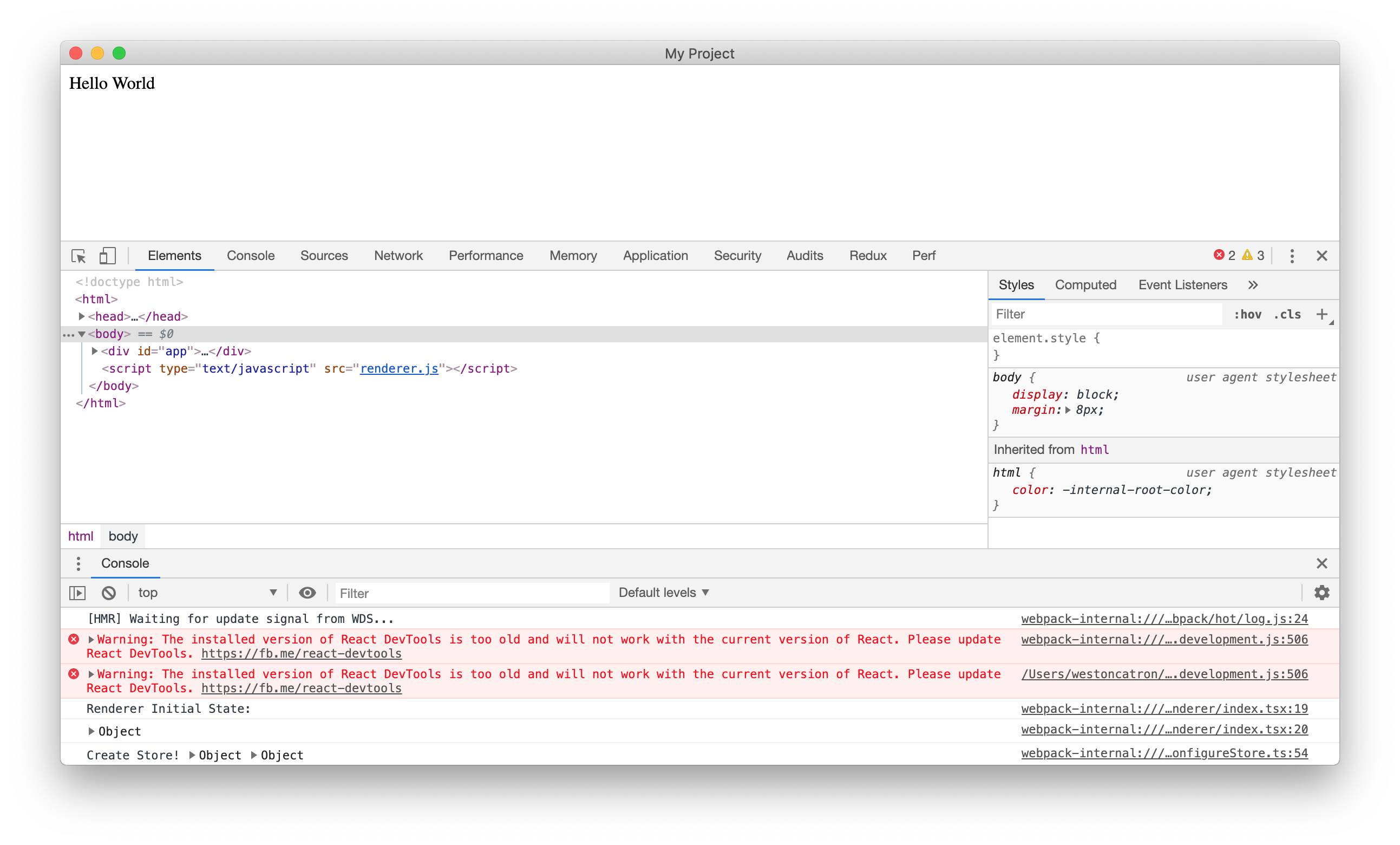
Task: Toggle the device toolbar icon
Action: (x=107, y=256)
